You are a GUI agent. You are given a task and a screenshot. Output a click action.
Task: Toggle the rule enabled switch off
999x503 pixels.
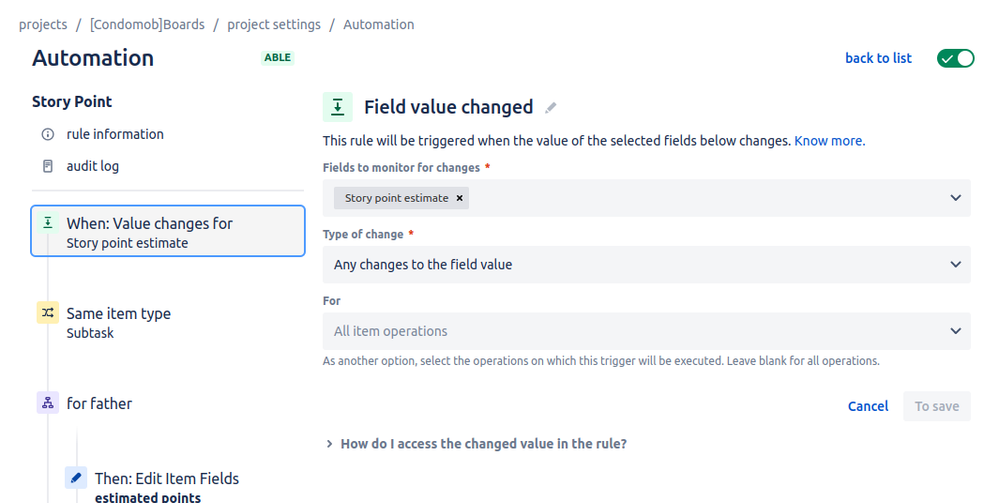coord(955,58)
